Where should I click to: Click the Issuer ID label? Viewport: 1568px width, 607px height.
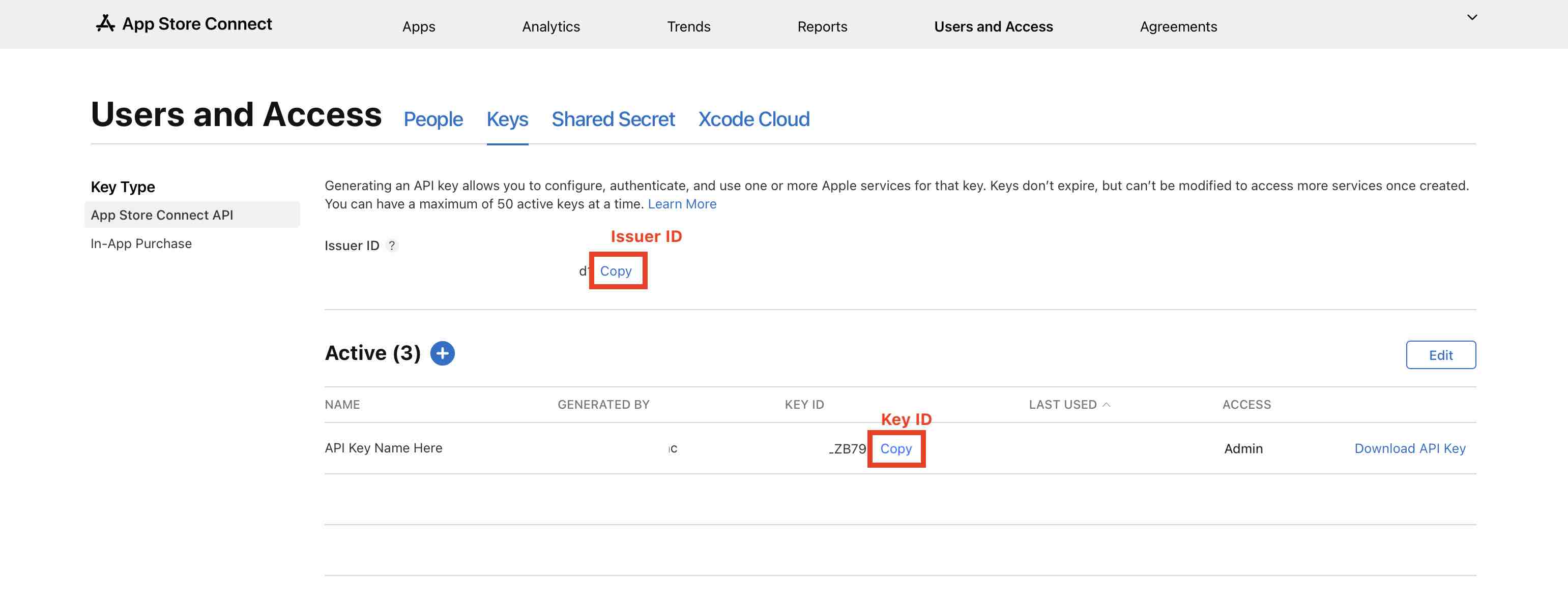[352, 246]
